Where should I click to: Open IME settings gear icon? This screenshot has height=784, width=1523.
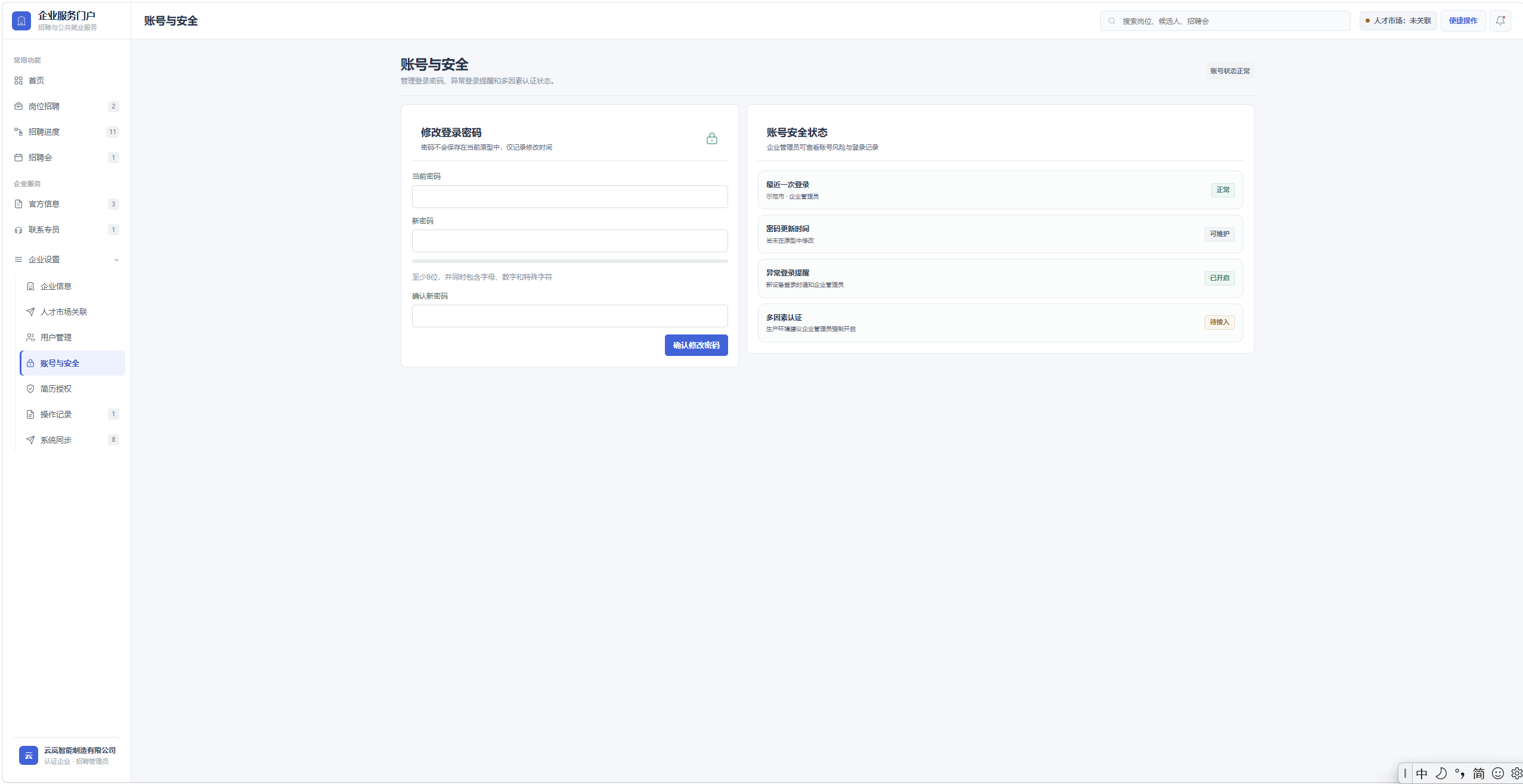pyautogui.click(x=1516, y=774)
